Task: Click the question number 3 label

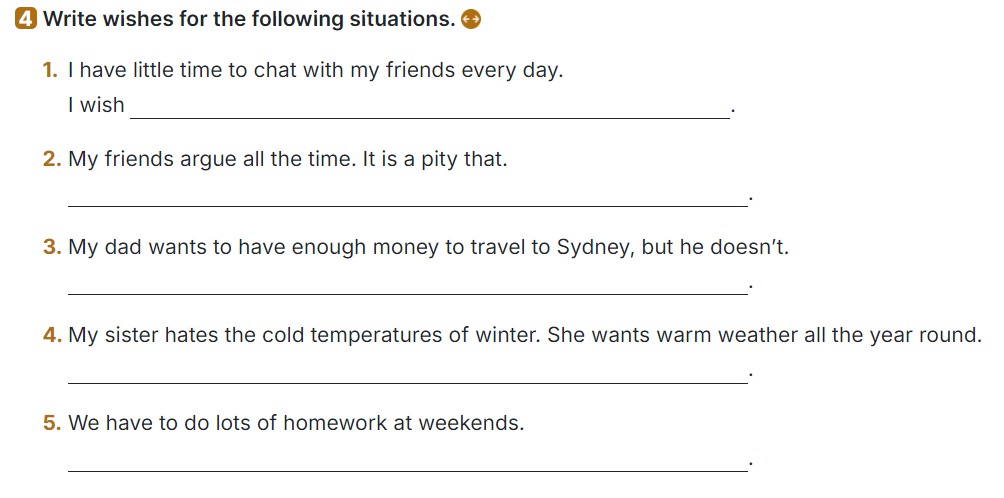Action: click(52, 247)
